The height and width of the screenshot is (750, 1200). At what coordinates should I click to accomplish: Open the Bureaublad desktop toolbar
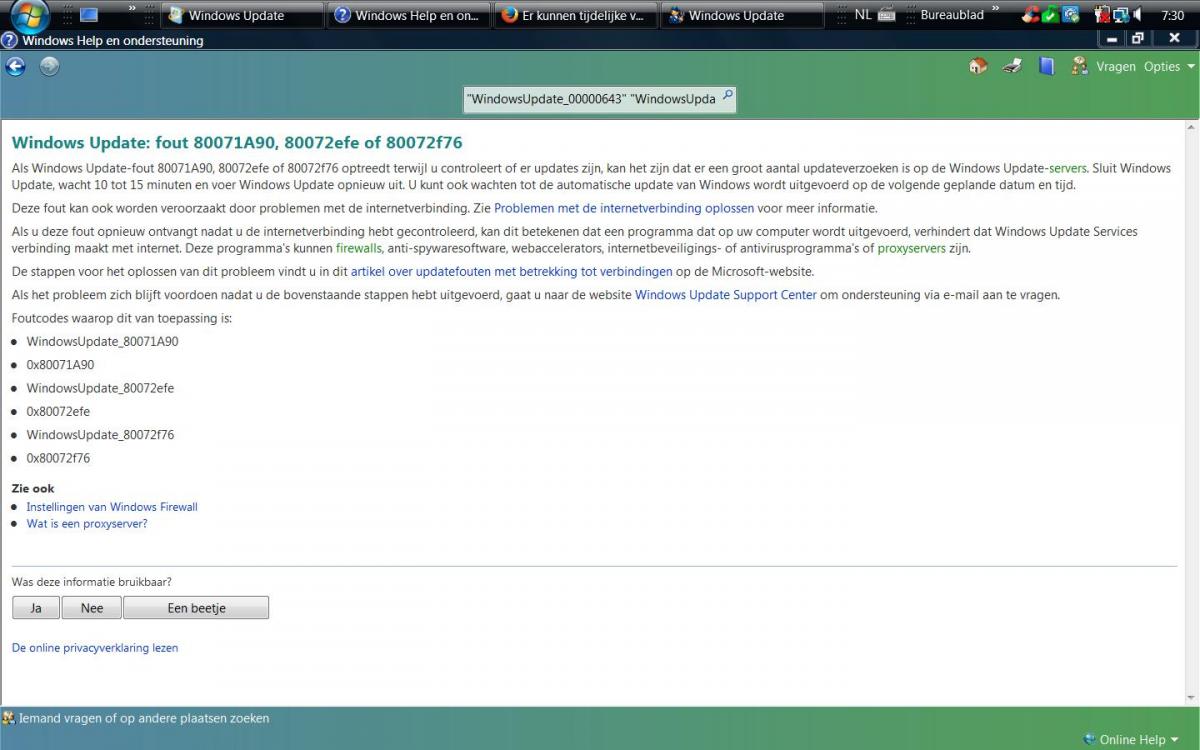[952, 15]
